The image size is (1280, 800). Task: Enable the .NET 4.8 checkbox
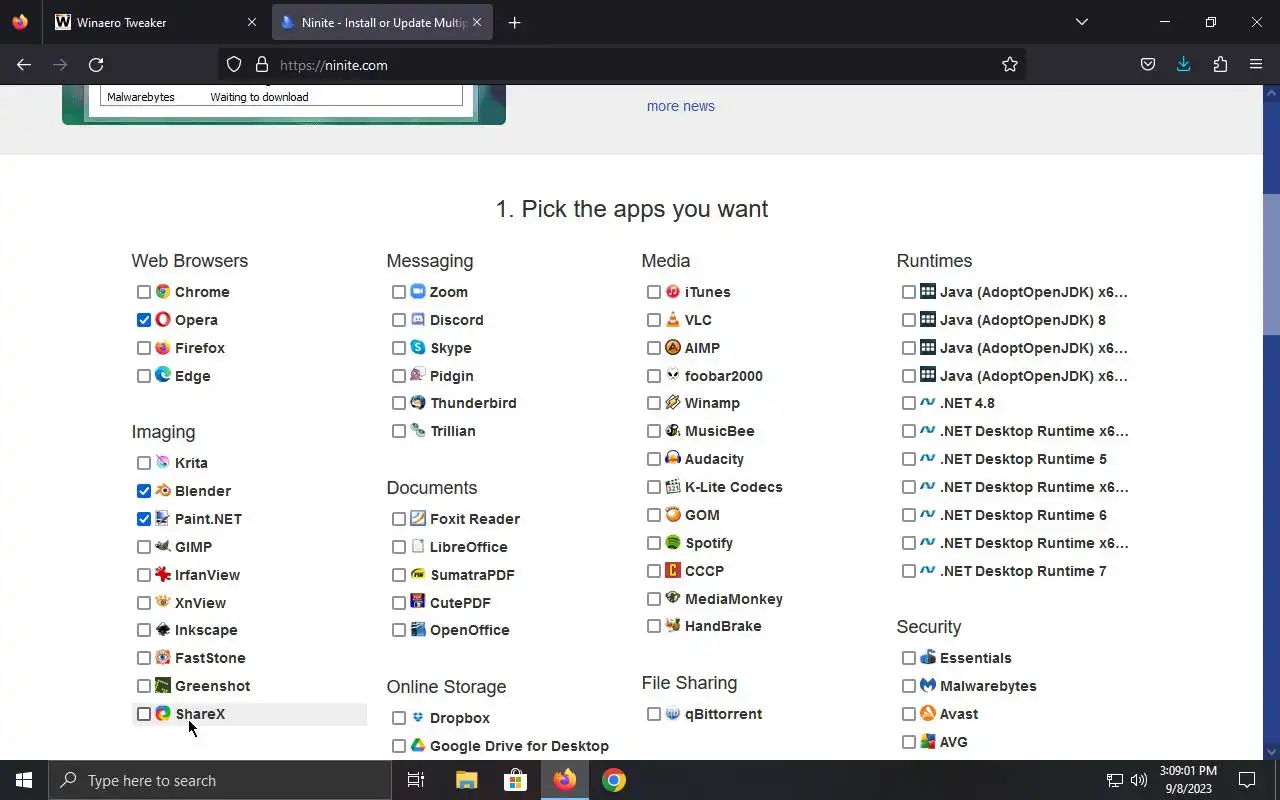coord(909,403)
